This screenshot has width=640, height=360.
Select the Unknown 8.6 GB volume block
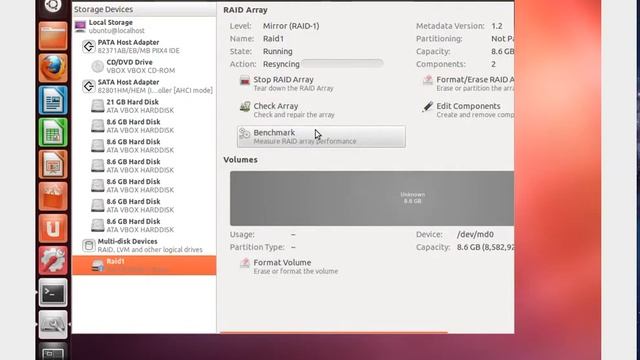point(372,198)
